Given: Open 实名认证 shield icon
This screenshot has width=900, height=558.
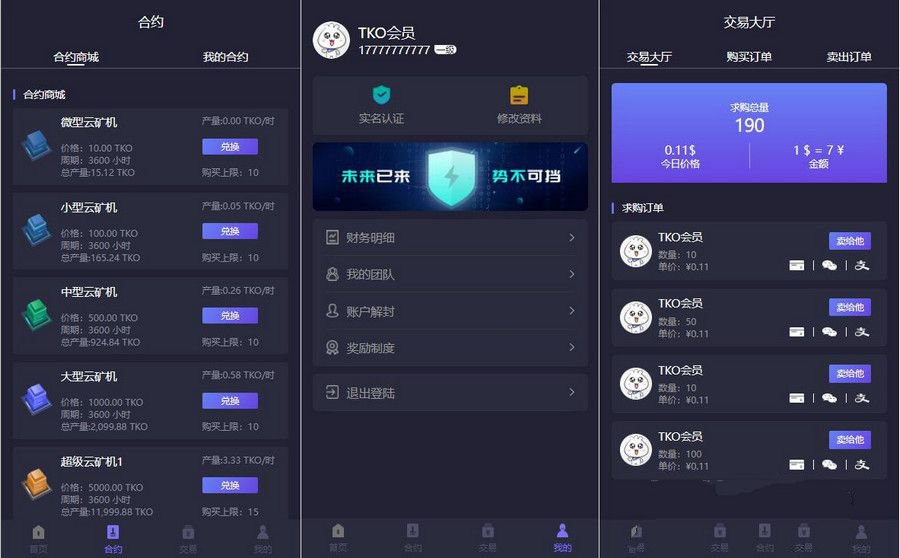Looking at the screenshot, I should tap(381, 95).
